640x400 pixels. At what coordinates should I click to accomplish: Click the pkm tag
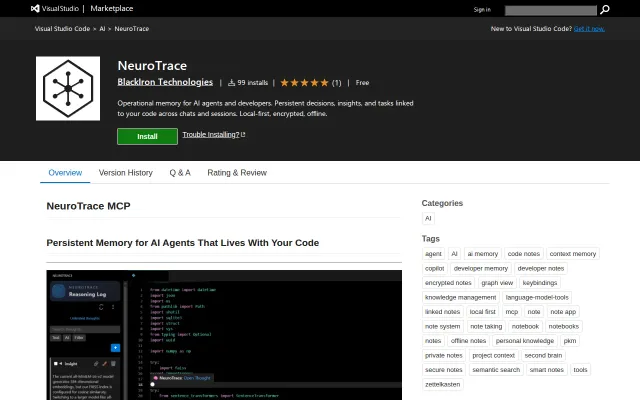(570, 341)
